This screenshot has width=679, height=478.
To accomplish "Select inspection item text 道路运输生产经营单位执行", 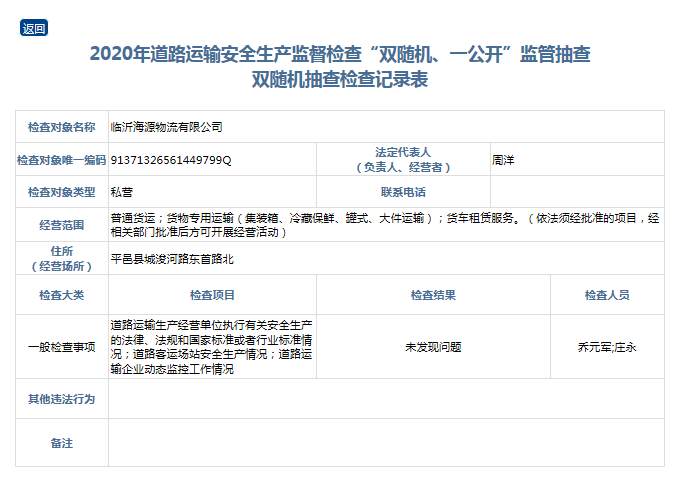I will 211,347.
